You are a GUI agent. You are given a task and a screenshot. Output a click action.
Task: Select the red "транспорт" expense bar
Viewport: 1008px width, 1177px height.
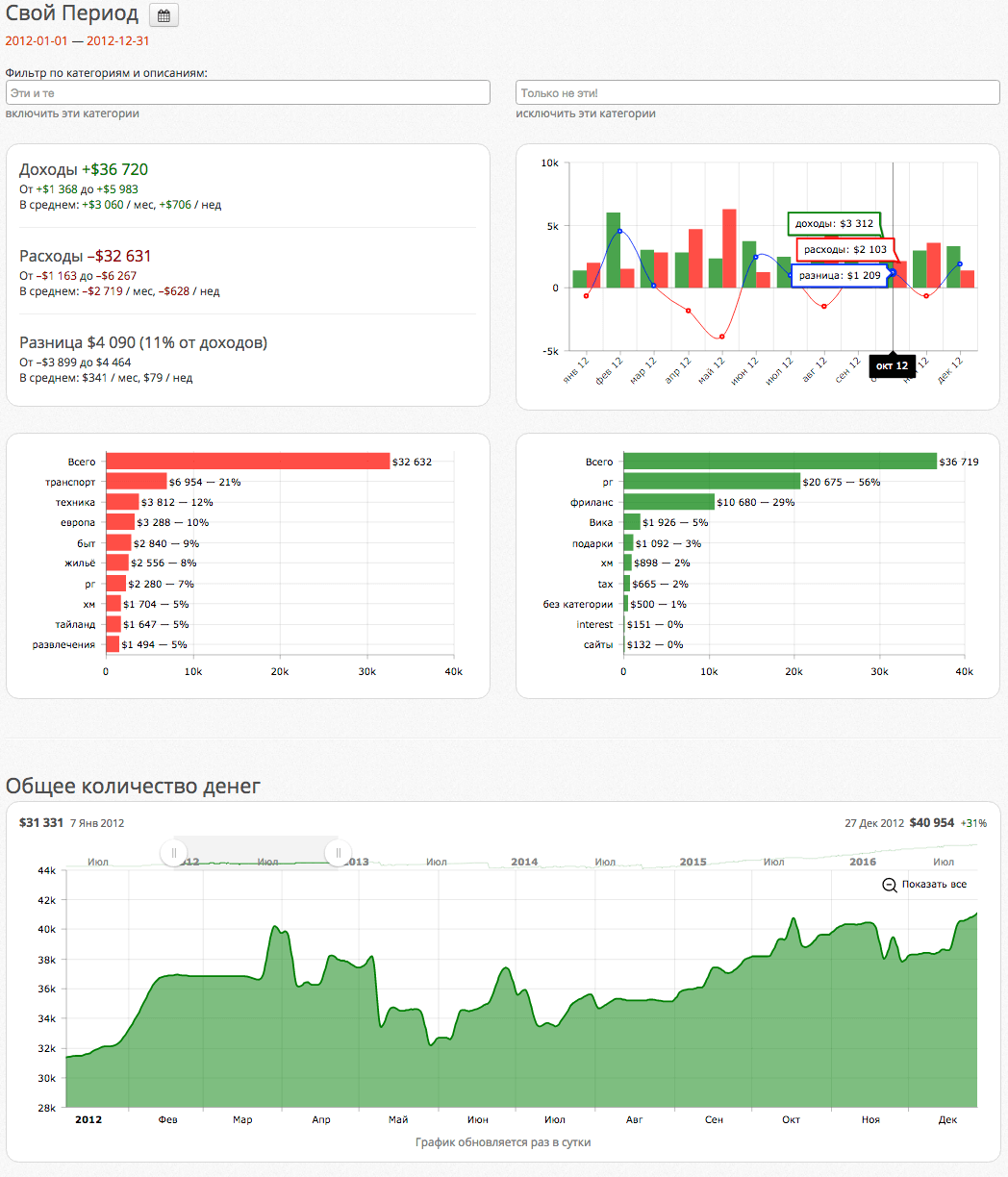click(137, 482)
